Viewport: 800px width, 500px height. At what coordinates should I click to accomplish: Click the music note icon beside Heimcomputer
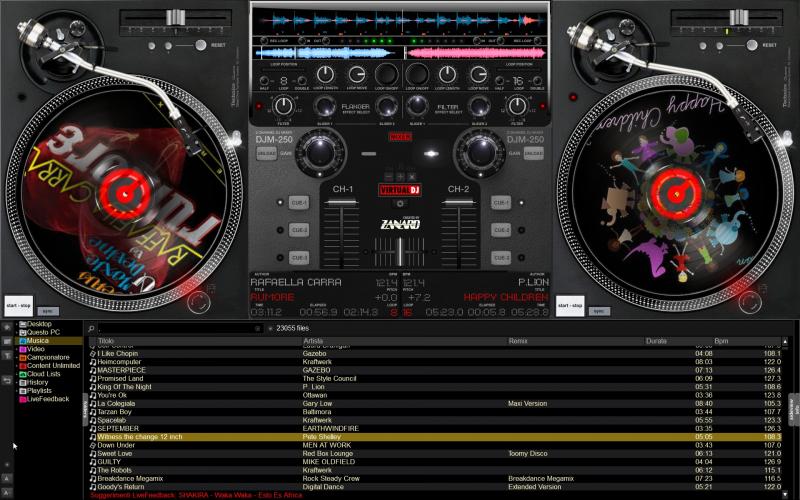[93, 362]
